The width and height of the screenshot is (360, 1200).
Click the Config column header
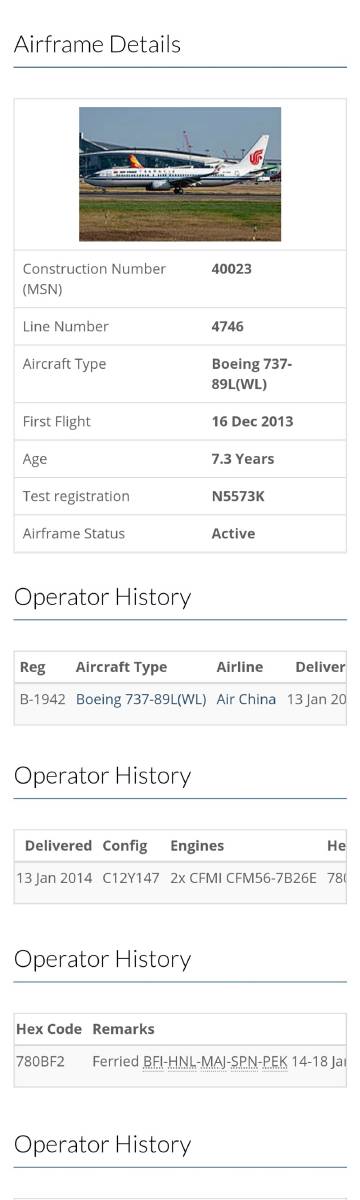pos(125,846)
